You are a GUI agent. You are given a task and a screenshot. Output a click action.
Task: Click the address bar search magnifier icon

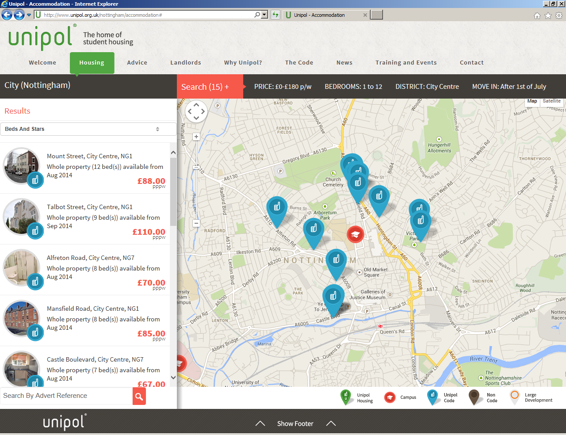click(257, 15)
